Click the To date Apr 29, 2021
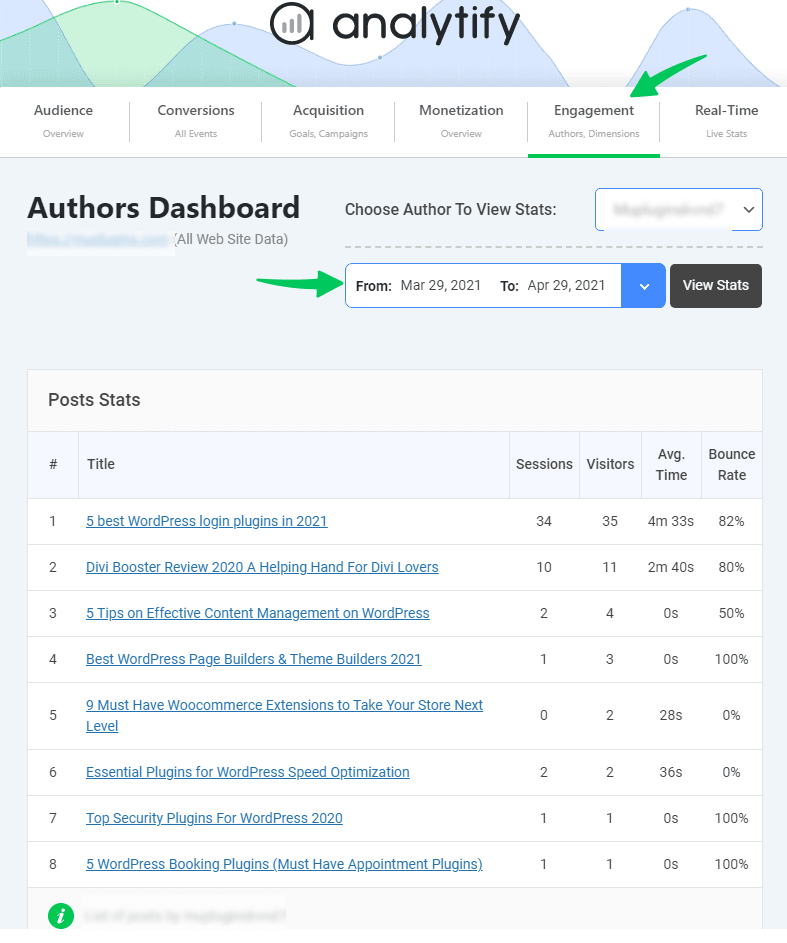 566,285
